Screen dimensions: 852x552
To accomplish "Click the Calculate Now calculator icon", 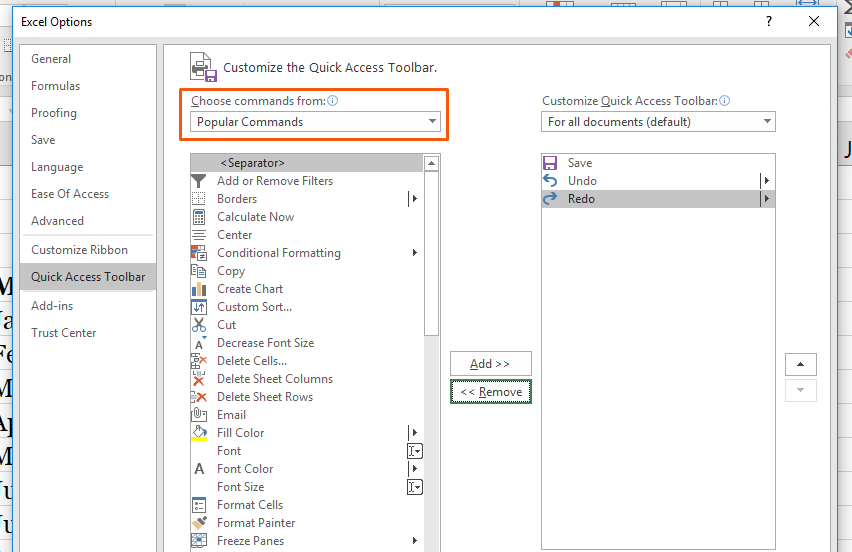I will (x=199, y=217).
